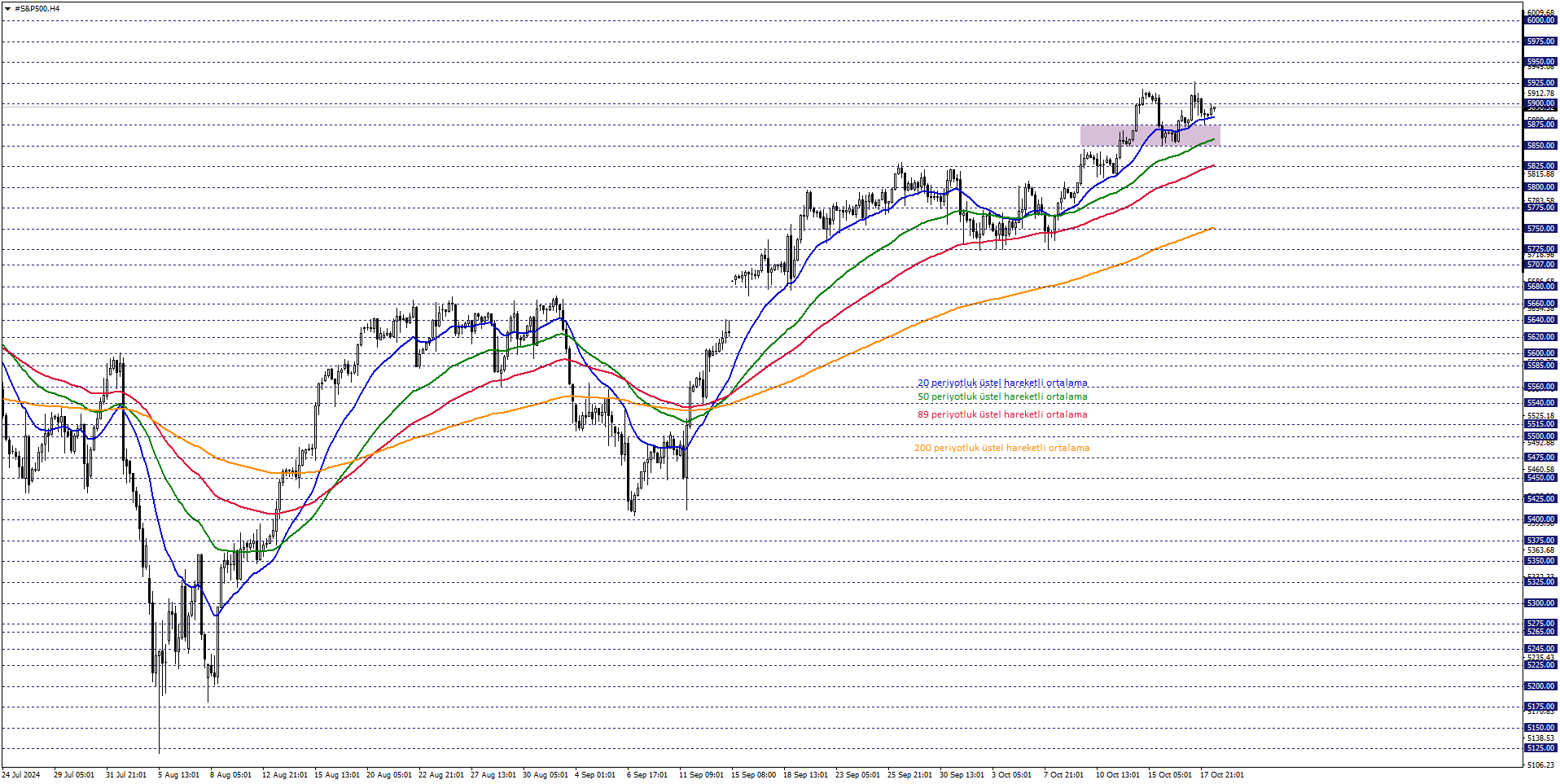This screenshot has height=784, width=1560.
Task: Click the '12 Aug 21:01' date label
Action: [285, 775]
